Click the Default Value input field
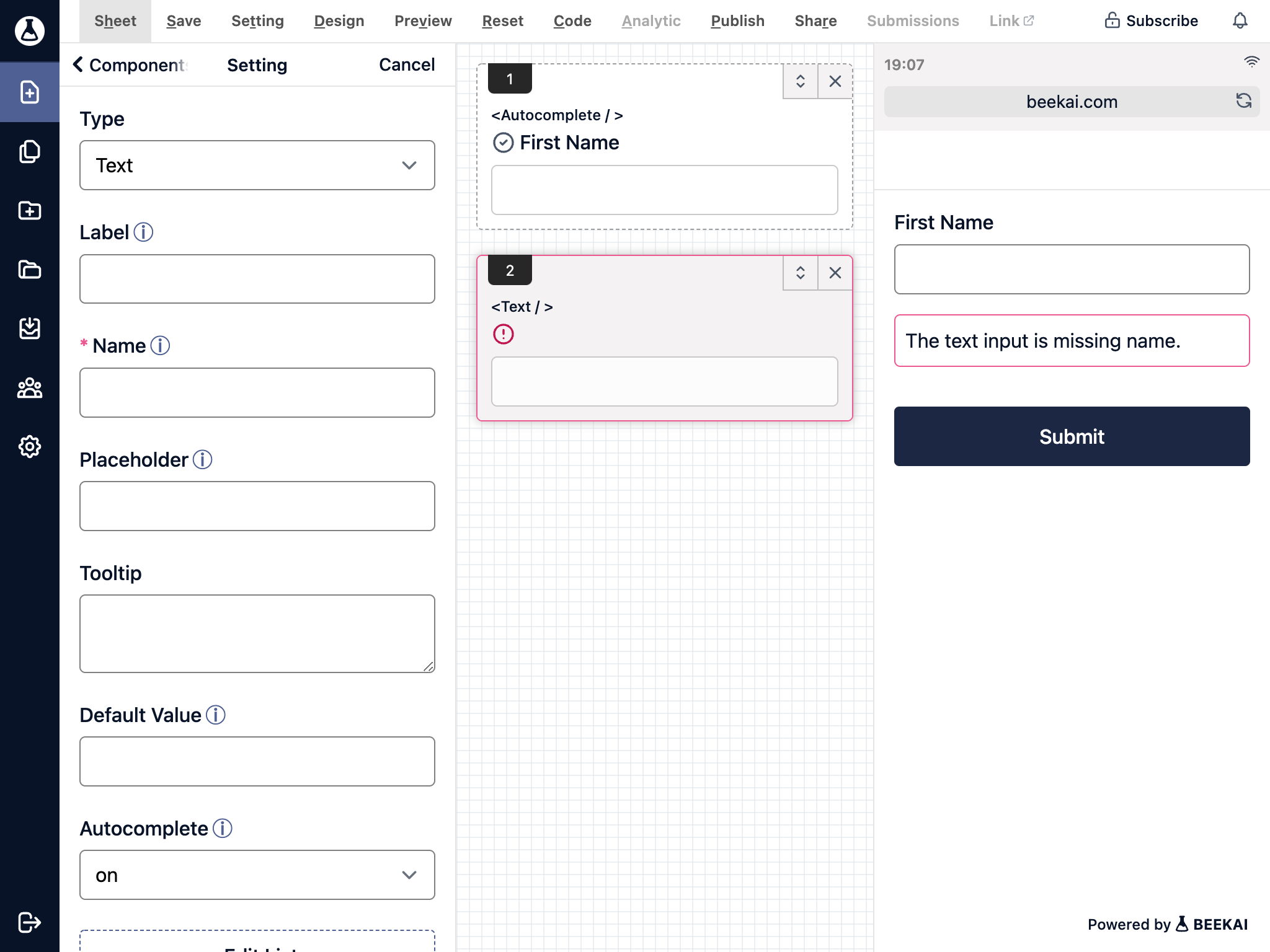 [x=257, y=761]
